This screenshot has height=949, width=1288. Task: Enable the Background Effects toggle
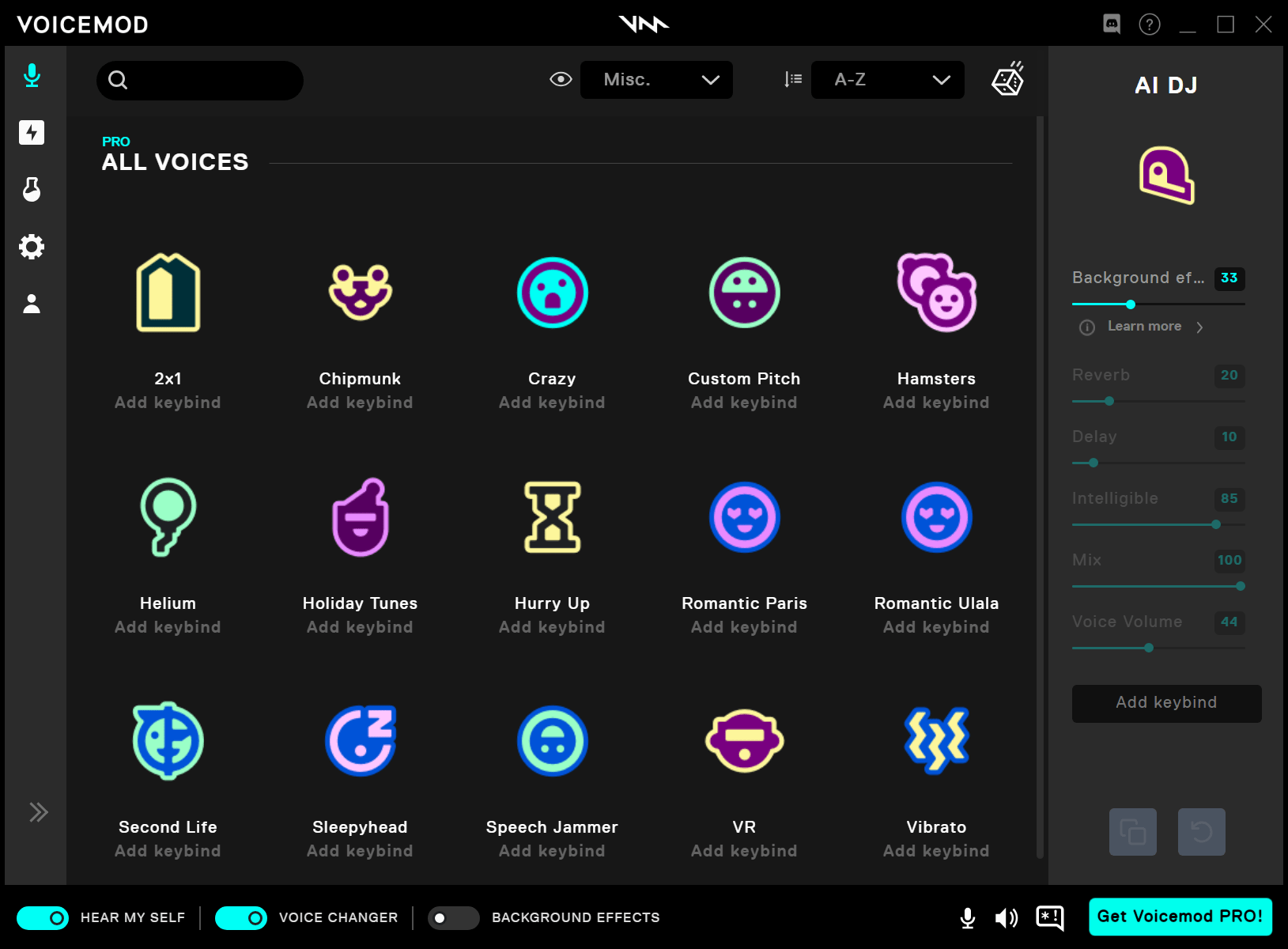[453, 917]
